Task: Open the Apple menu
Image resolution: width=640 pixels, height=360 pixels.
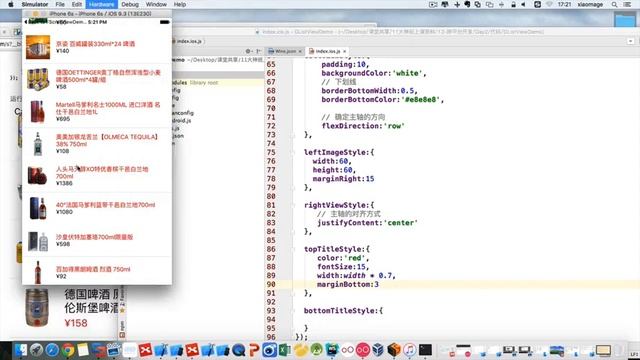Action: coord(11,4)
